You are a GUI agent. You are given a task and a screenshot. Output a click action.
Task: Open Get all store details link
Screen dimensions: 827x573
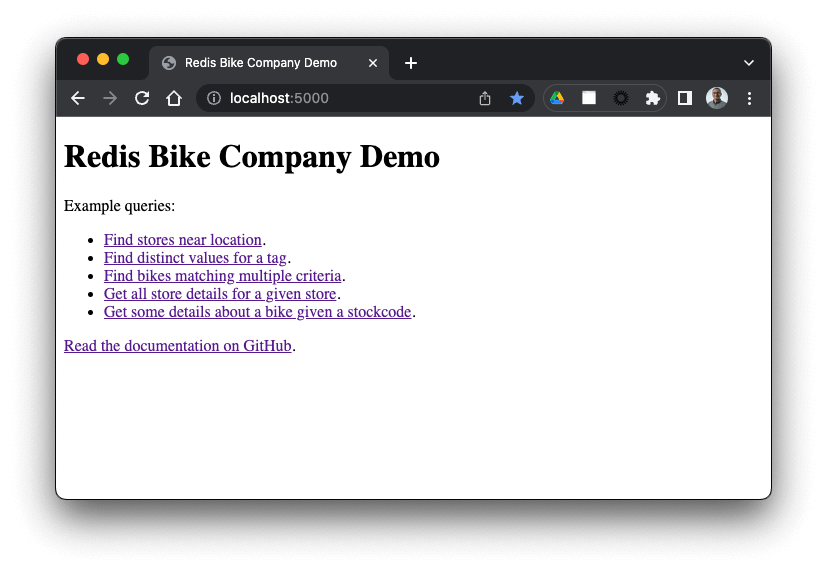tap(220, 293)
